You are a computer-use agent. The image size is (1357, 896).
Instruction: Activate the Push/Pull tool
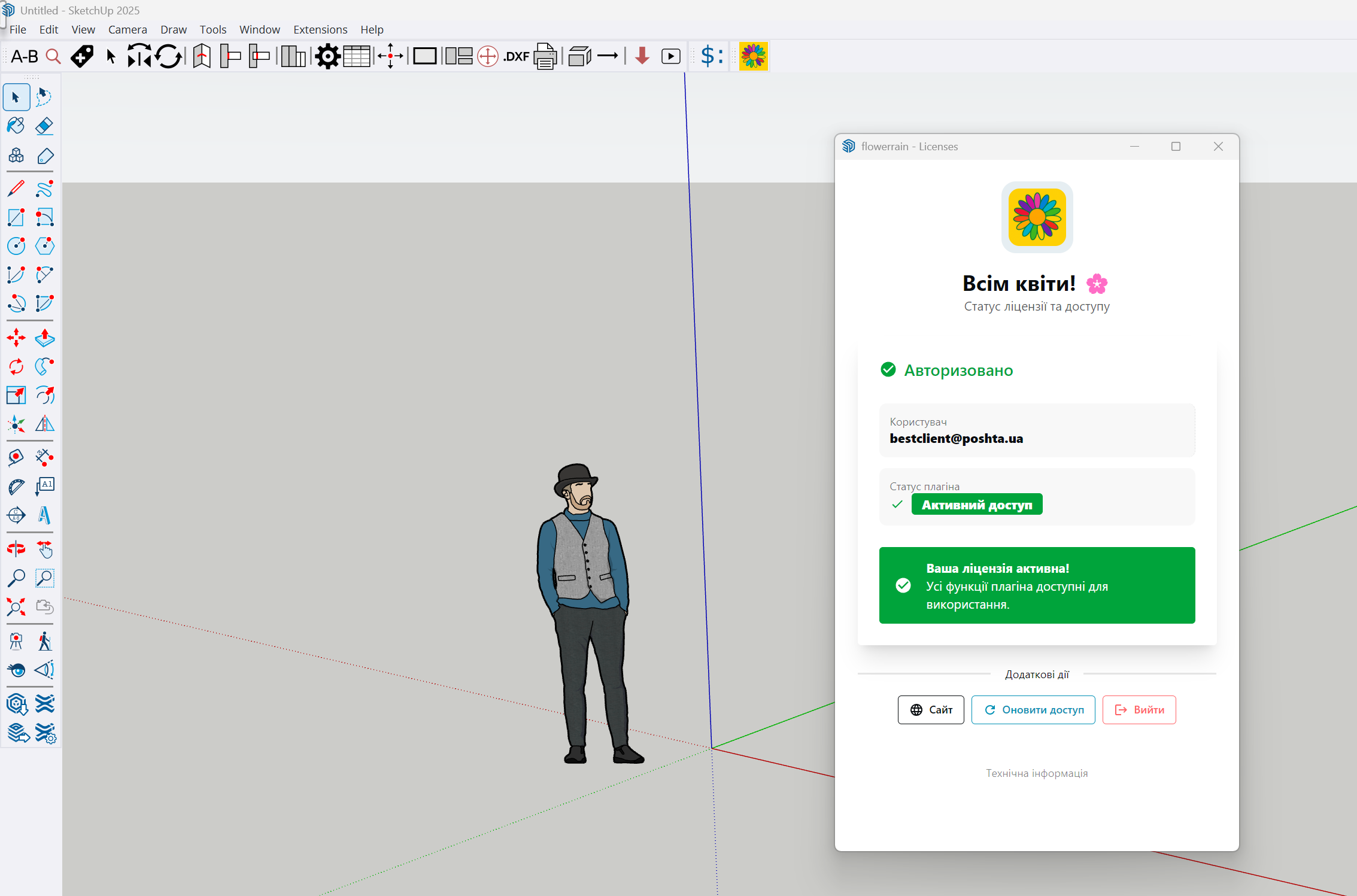coord(44,338)
